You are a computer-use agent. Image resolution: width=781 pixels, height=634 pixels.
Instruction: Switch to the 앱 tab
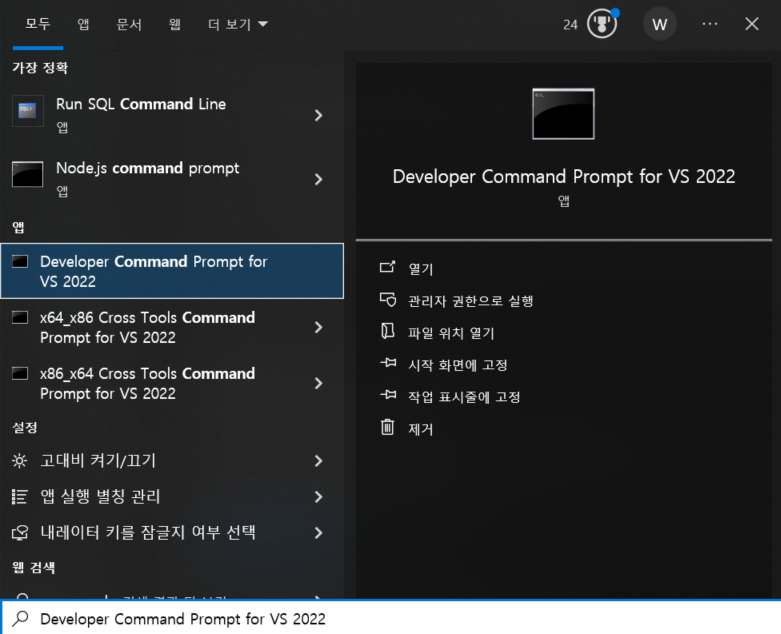83,24
